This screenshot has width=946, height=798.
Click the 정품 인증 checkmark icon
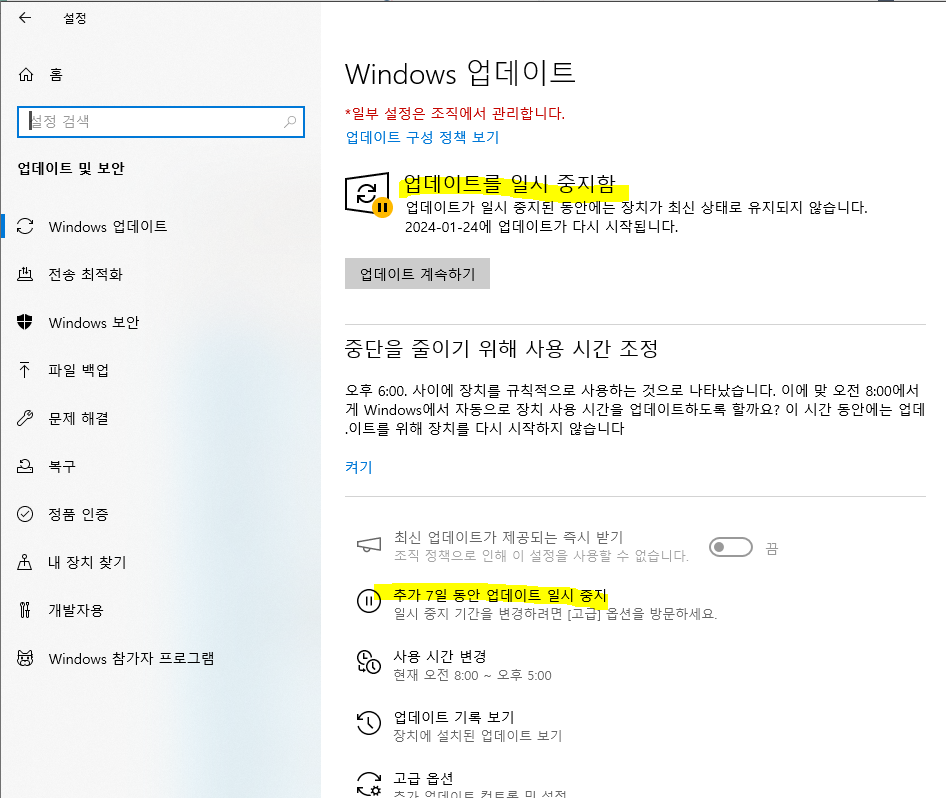tap(25, 514)
